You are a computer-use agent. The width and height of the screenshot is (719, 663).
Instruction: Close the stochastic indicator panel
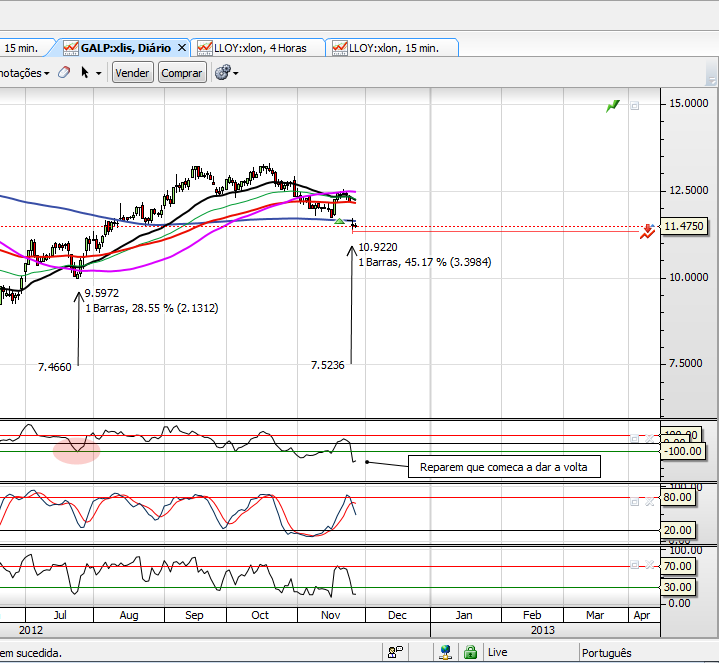tap(649, 502)
